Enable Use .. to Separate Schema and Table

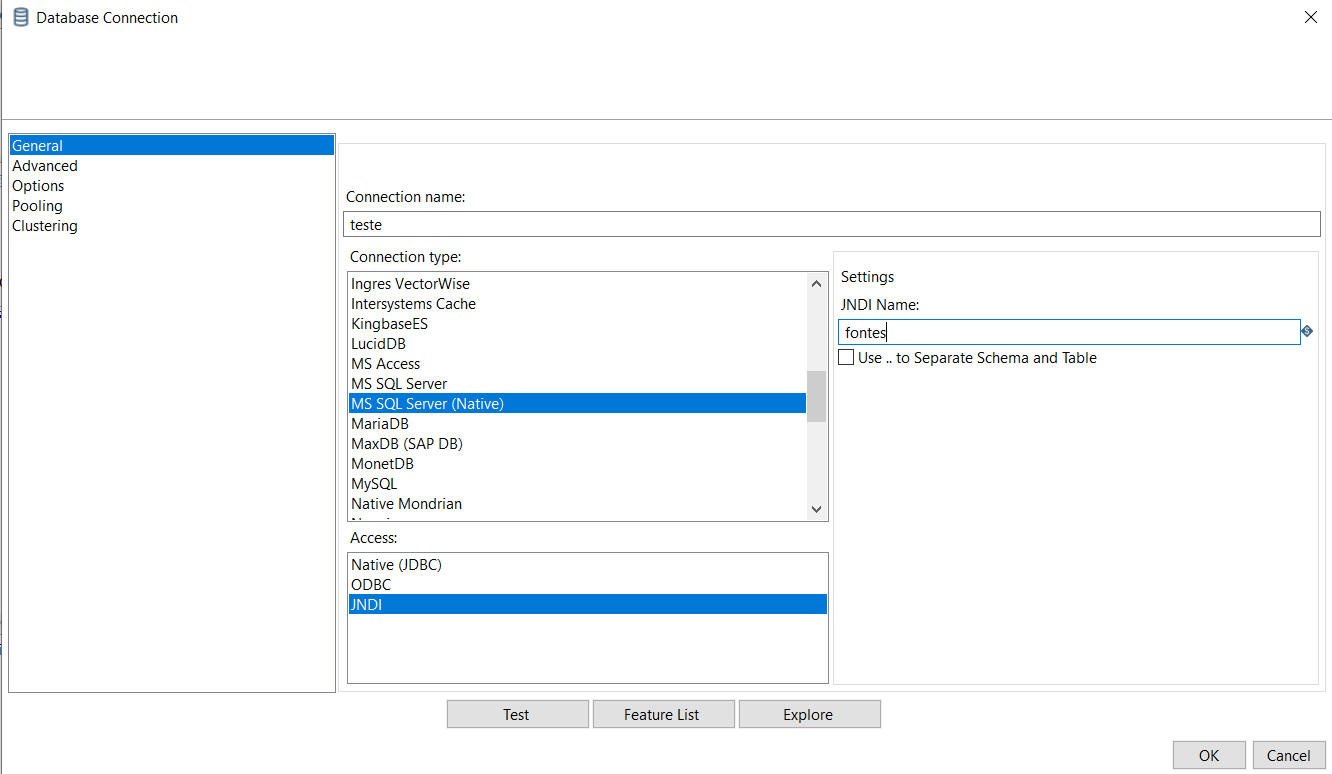coord(846,357)
